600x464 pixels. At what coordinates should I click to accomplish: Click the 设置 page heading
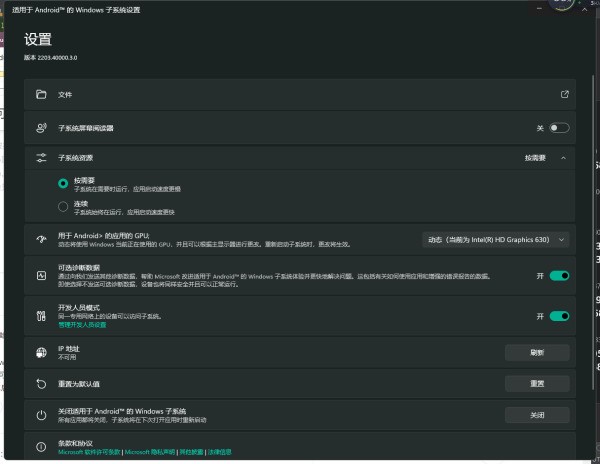point(38,39)
